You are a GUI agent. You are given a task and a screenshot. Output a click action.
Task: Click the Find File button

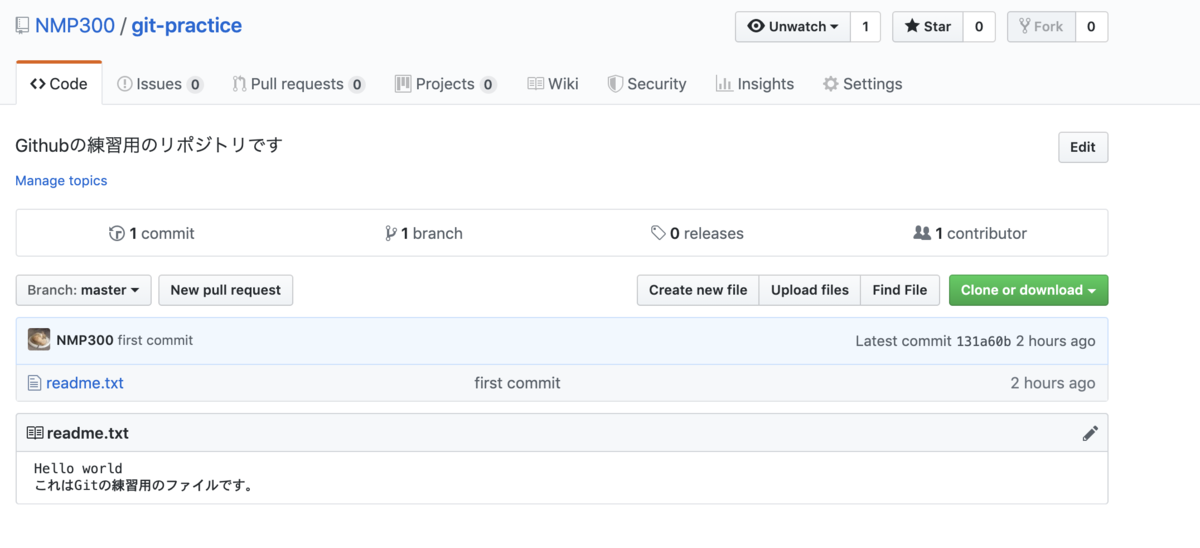click(x=900, y=290)
